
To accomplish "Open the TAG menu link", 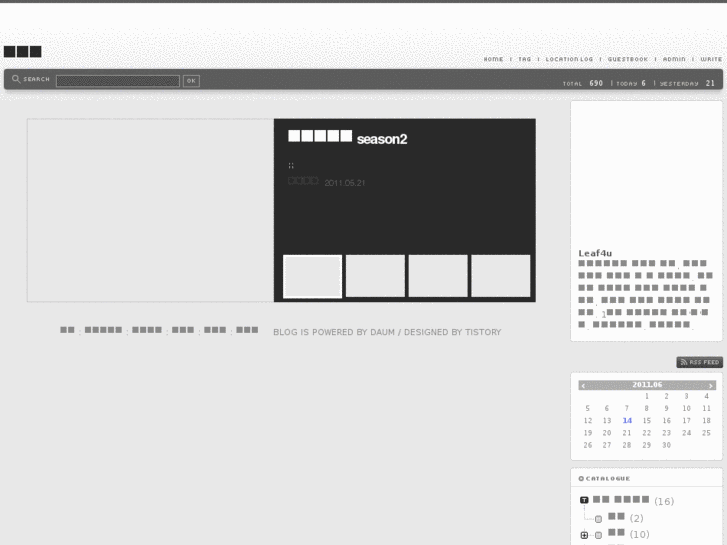I will (524, 59).
